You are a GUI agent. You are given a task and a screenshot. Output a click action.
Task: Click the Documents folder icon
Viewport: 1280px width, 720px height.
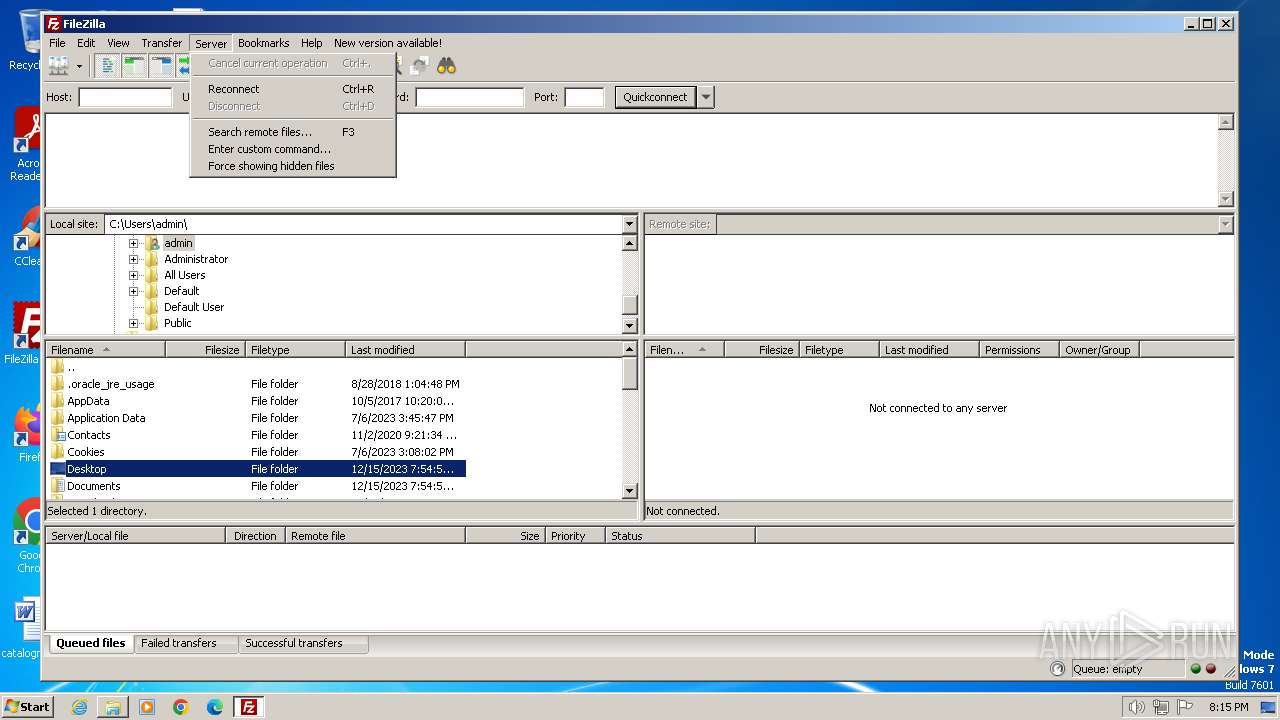click(x=58, y=486)
